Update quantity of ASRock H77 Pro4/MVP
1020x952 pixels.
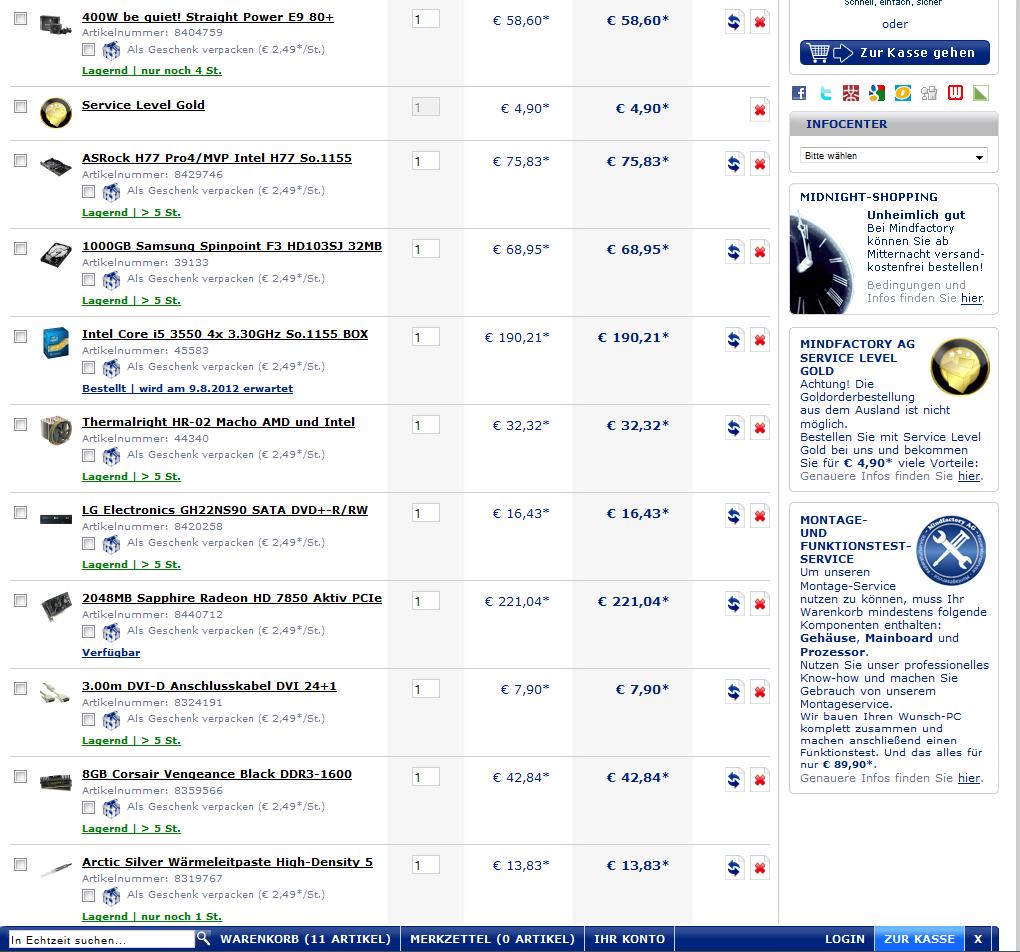[x=734, y=163]
